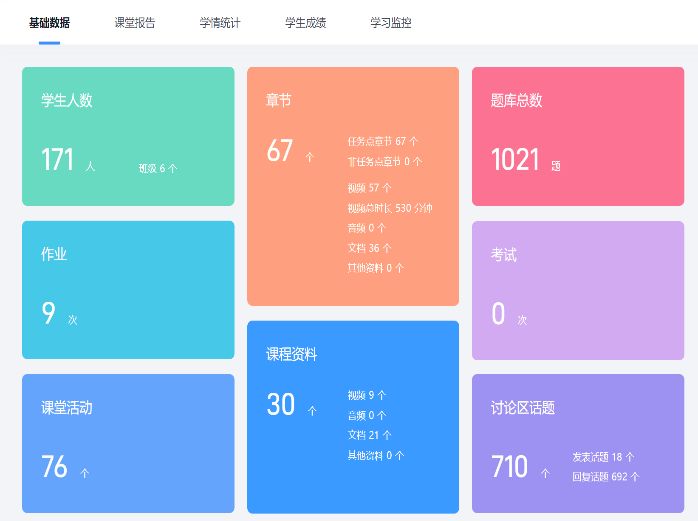Click 发表话题 18 个 text
Viewport: 698px width, 521px height.
(603, 457)
